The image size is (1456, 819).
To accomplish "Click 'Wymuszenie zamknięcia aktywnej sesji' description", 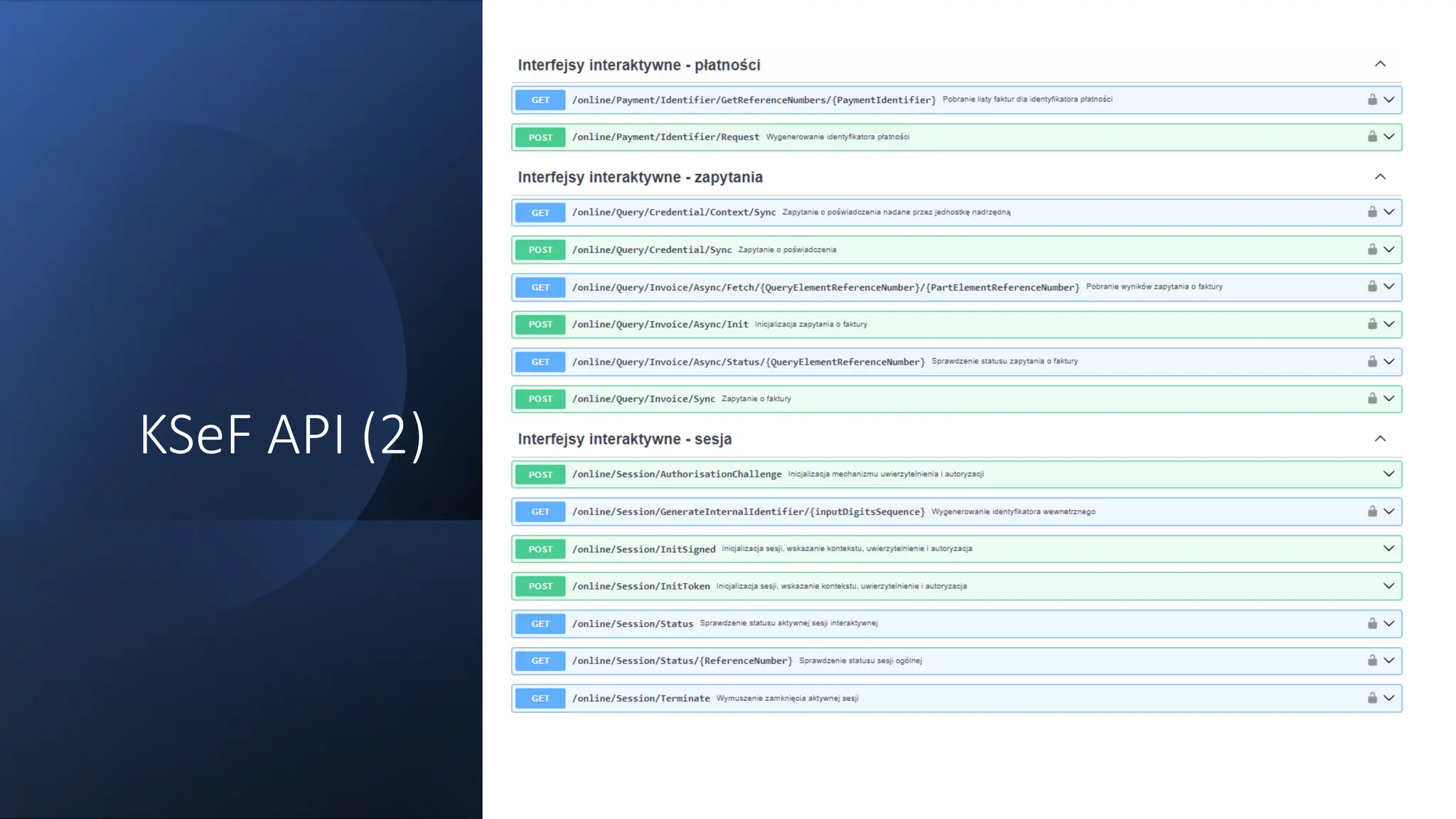I will click(787, 698).
